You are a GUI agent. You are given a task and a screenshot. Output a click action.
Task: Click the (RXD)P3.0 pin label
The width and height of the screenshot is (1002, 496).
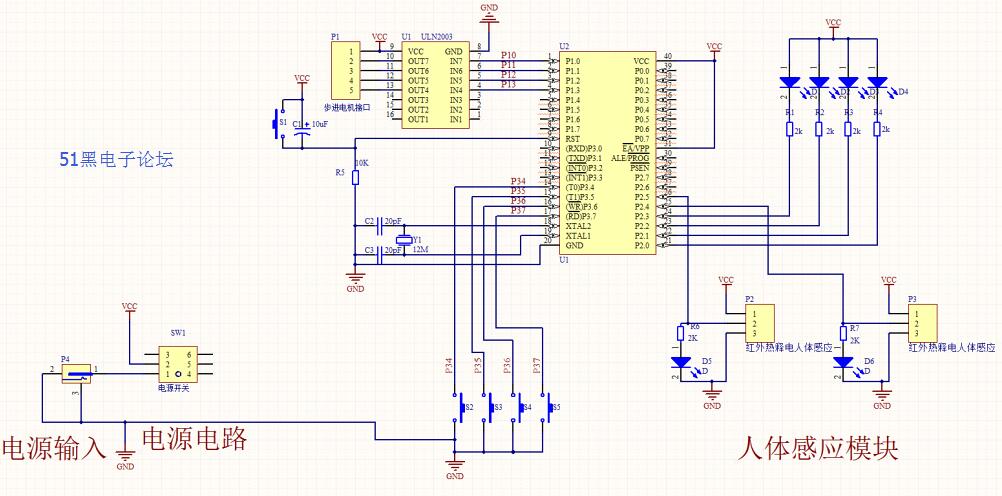tap(583, 148)
